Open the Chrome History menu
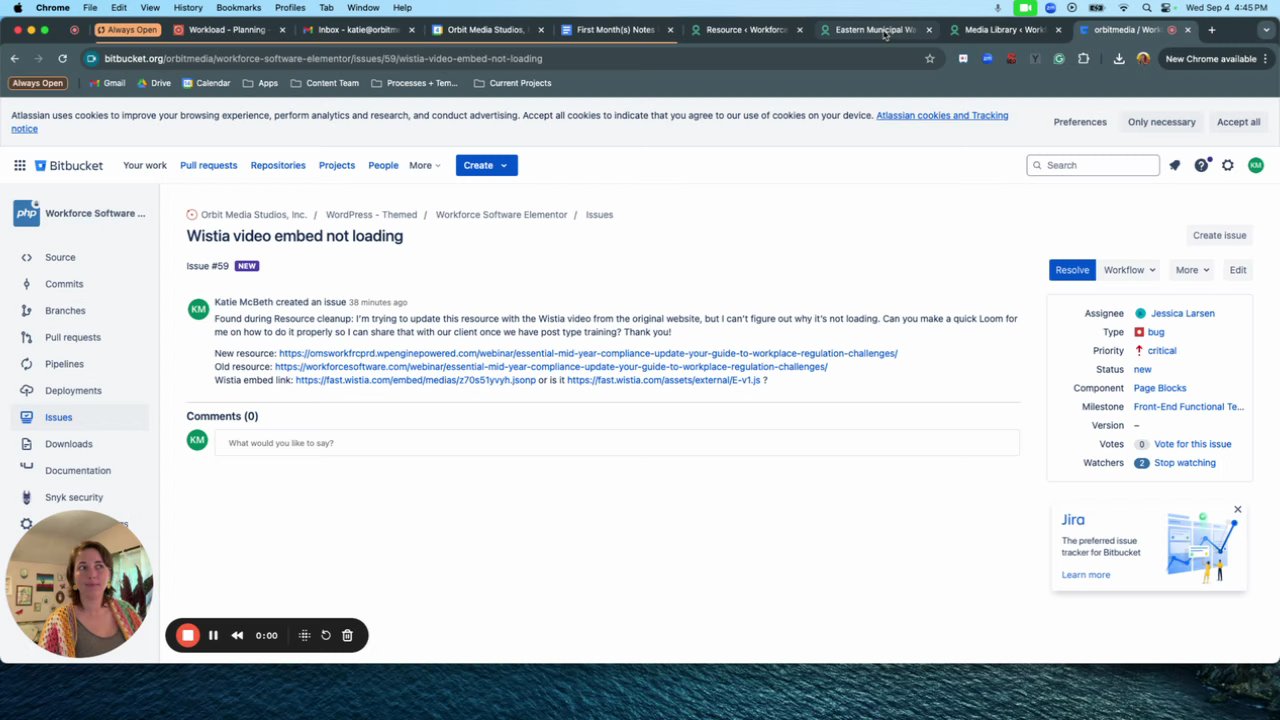1280x720 pixels. (188, 7)
